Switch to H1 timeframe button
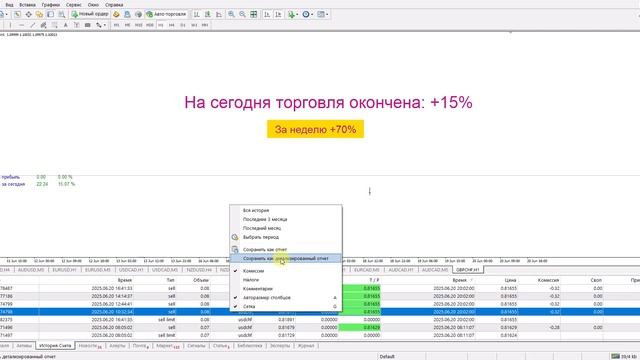 coord(160,25)
